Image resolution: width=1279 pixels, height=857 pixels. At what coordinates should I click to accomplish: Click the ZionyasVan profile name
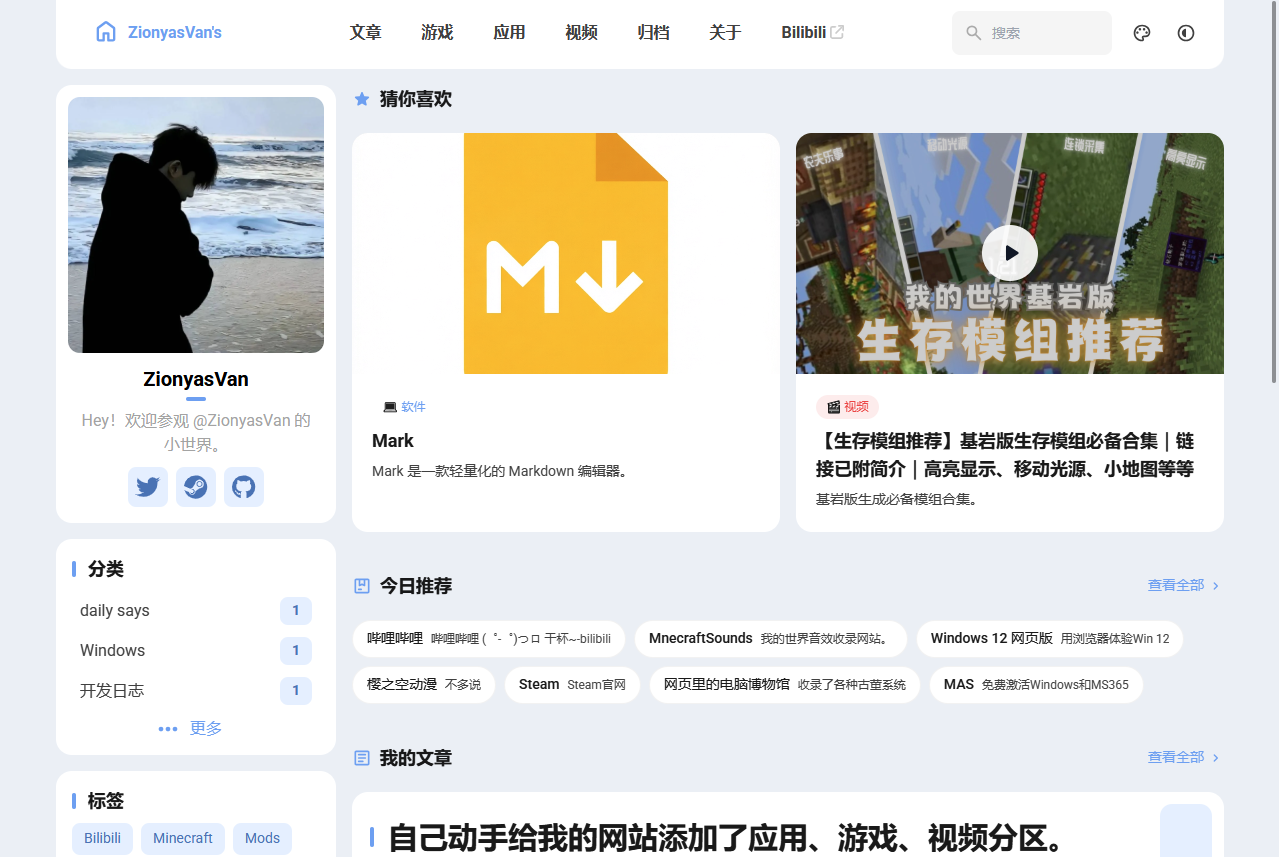196,380
